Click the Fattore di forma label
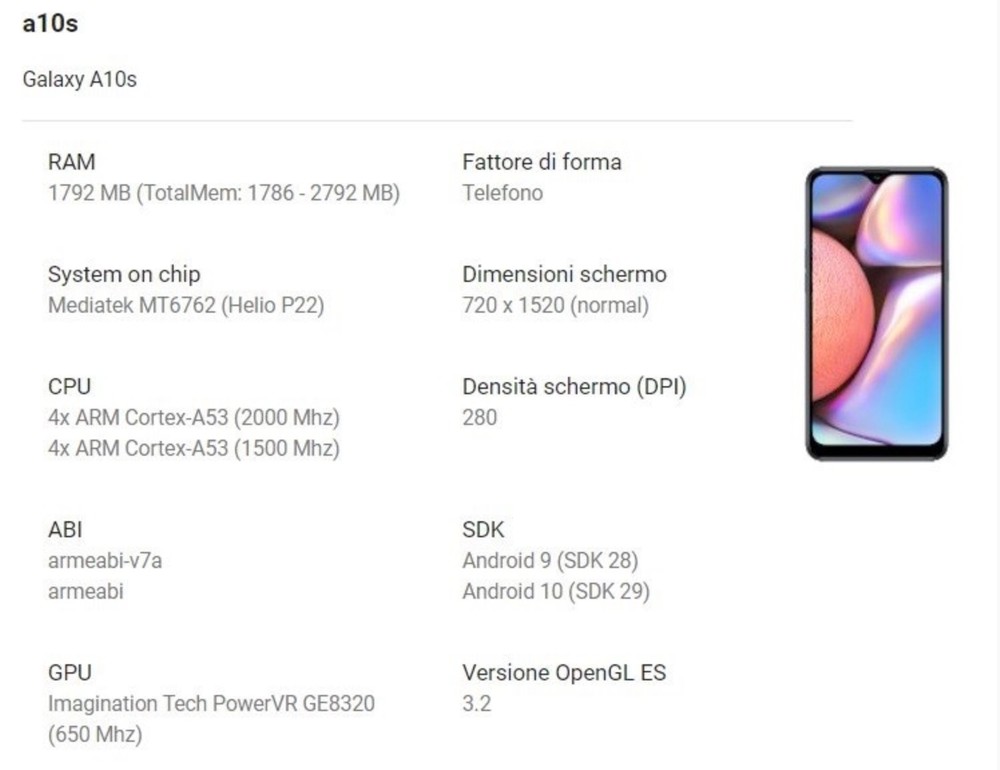1000x770 pixels. pos(542,161)
